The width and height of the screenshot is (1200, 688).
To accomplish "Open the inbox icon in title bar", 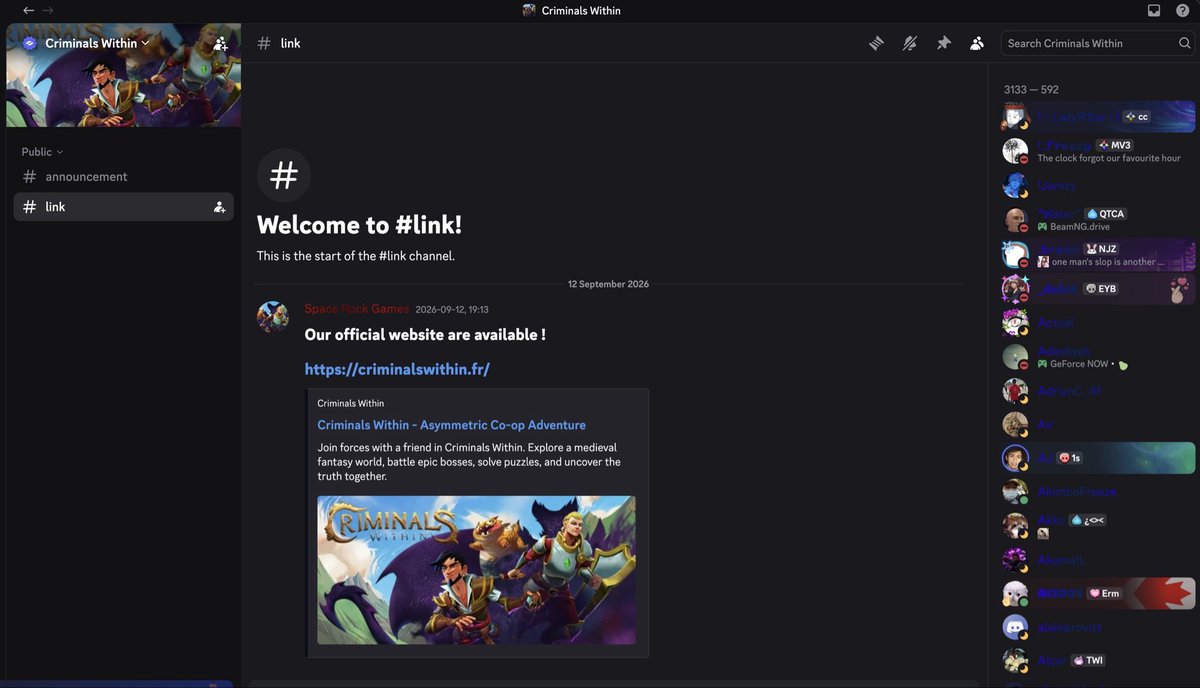I will click(x=1154, y=10).
